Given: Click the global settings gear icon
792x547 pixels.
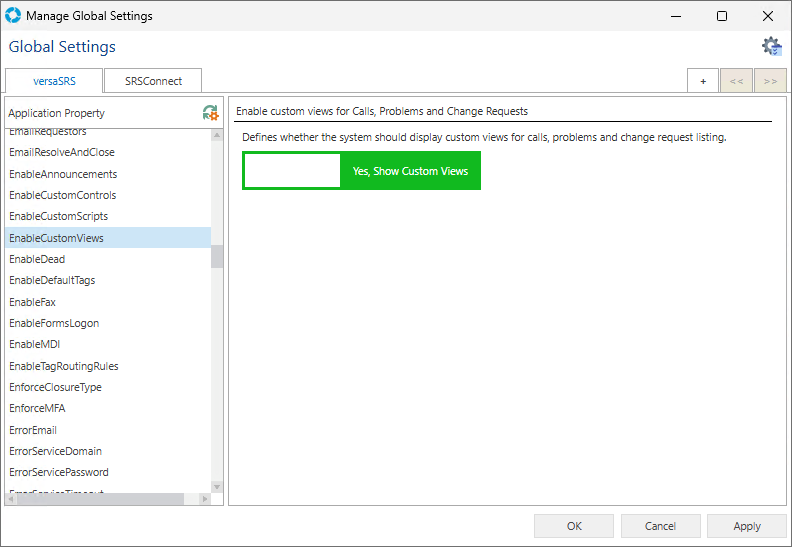Looking at the screenshot, I should [771, 47].
